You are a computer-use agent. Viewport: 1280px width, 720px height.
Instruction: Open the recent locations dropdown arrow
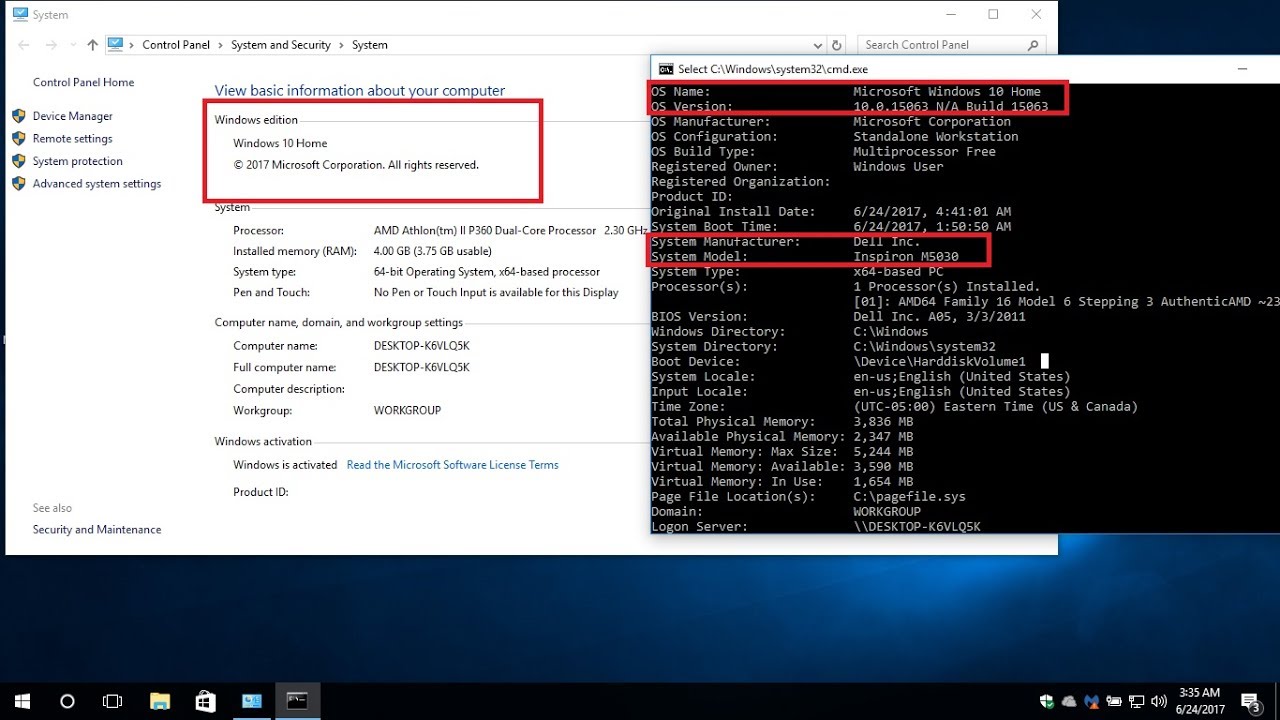pos(72,45)
